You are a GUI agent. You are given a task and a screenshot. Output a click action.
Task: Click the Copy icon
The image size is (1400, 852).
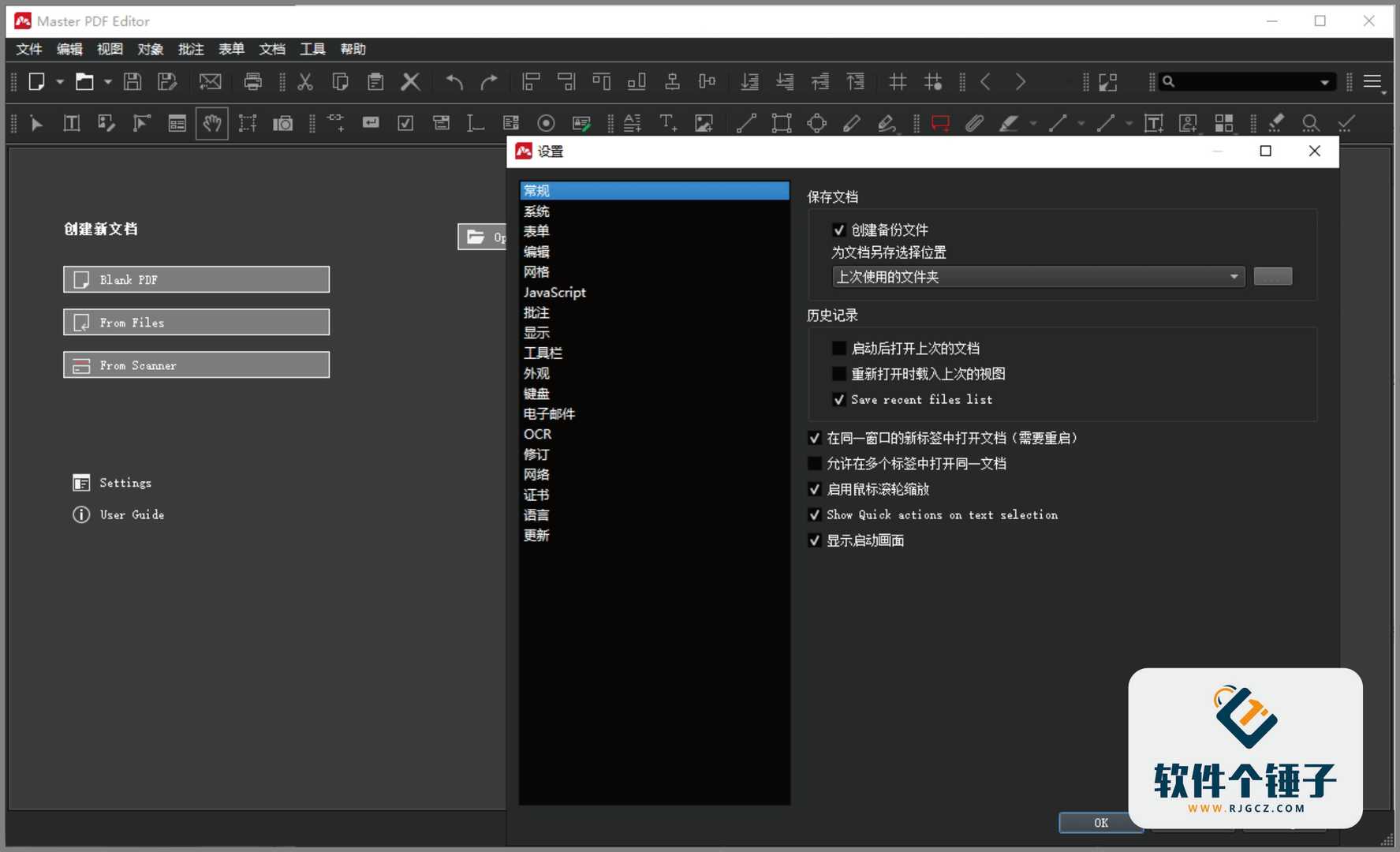tap(341, 81)
